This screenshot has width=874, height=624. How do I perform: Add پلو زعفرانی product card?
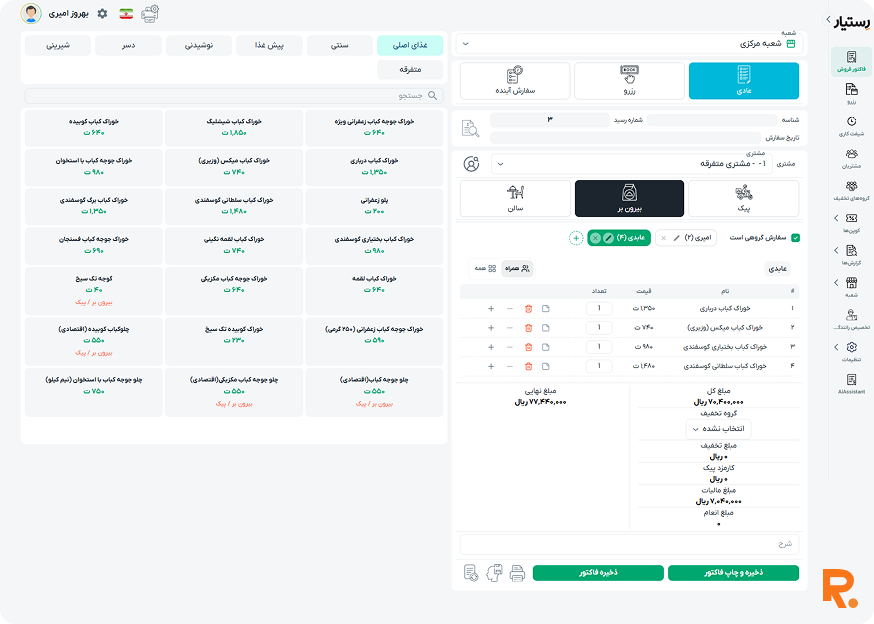[374, 206]
